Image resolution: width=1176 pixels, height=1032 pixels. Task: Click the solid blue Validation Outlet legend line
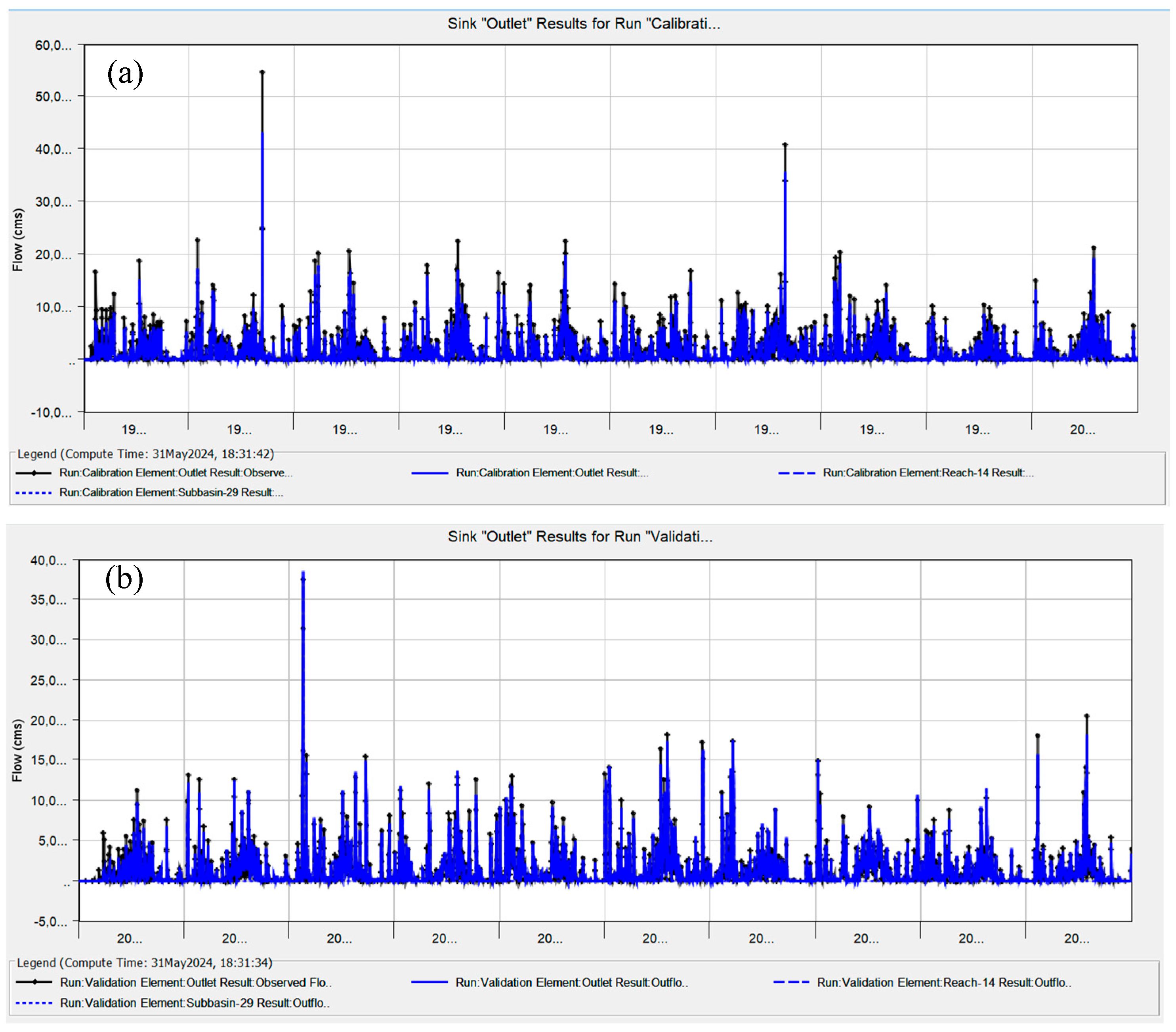[429, 982]
